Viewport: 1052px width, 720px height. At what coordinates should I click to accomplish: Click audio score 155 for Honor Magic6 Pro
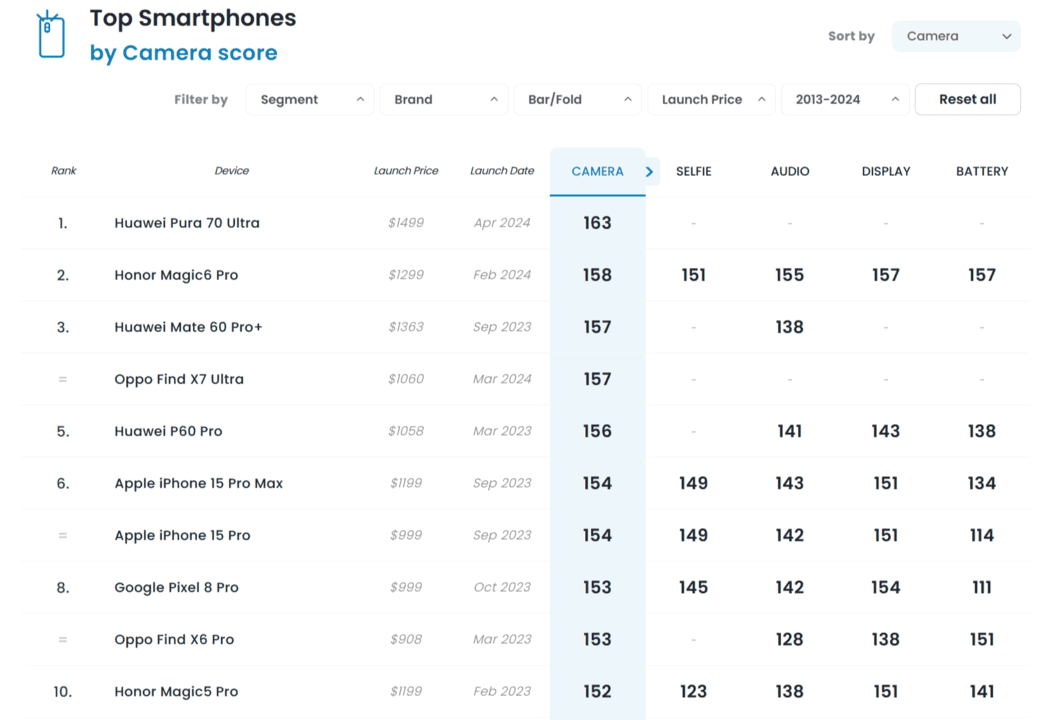790,275
